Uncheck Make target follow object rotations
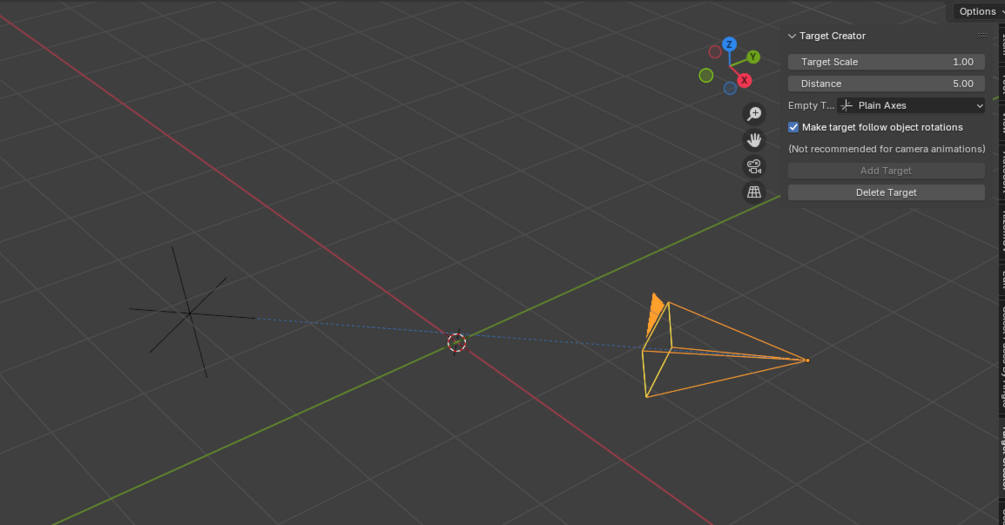The image size is (1005, 525). pos(793,127)
